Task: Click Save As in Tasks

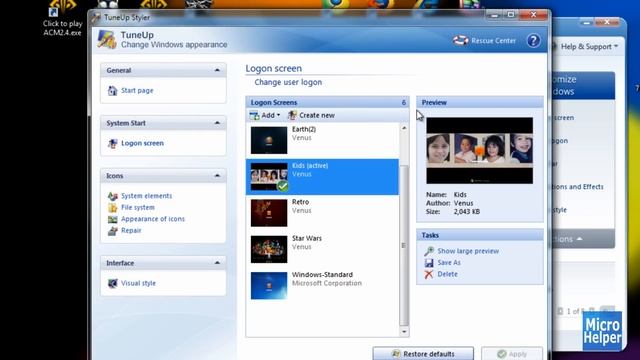Action: coord(449,262)
